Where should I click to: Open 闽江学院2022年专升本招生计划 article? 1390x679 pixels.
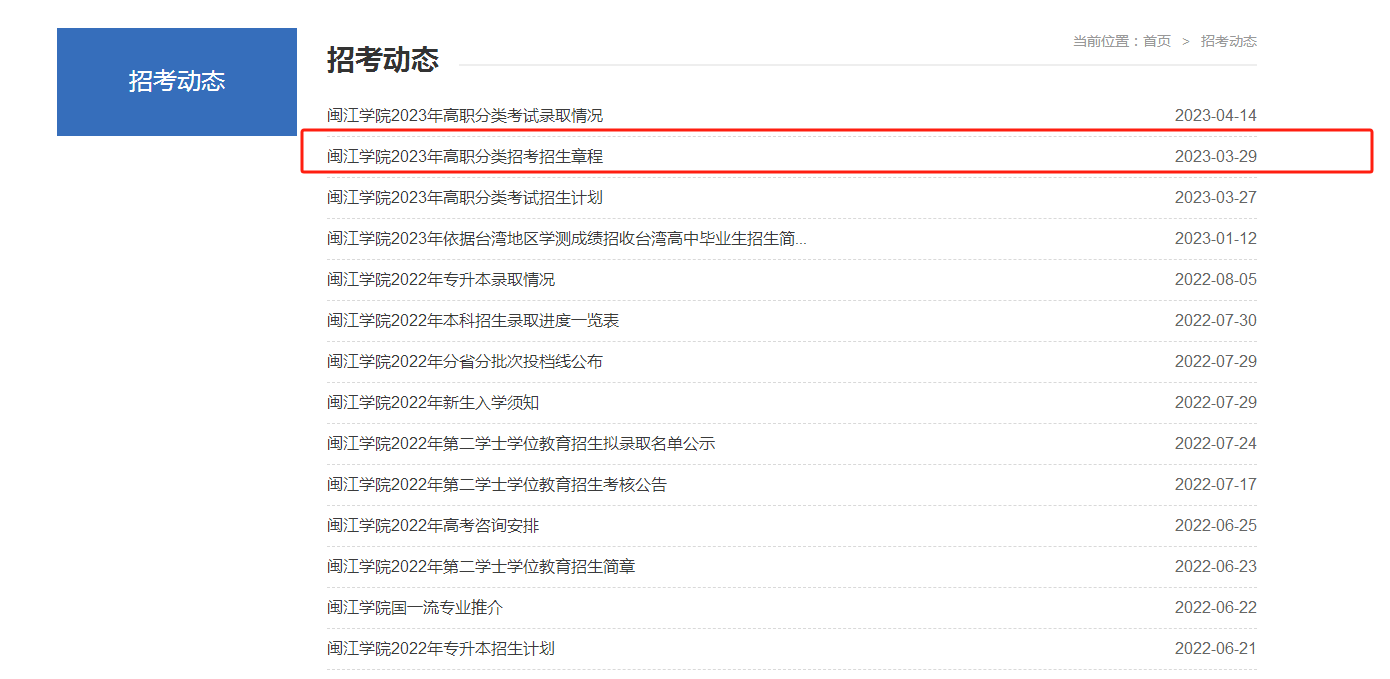(x=441, y=649)
